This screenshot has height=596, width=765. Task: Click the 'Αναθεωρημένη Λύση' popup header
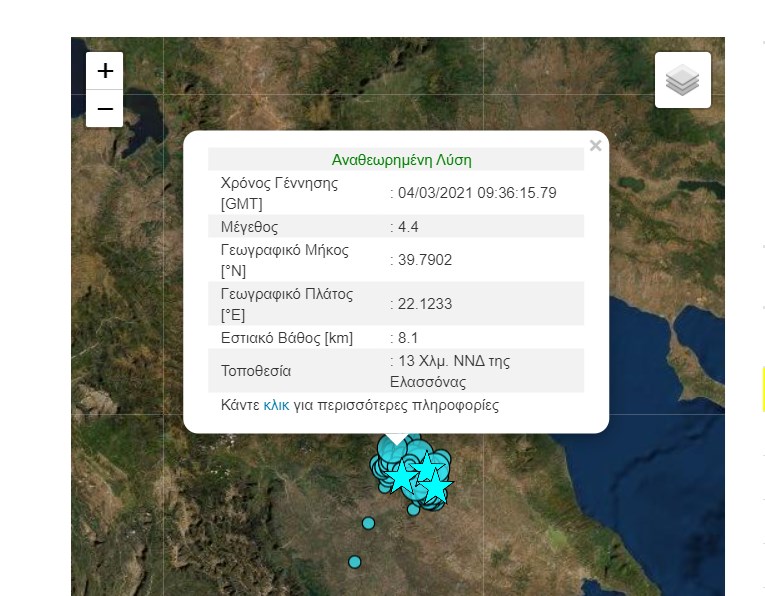pyautogui.click(x=401, y=160)
